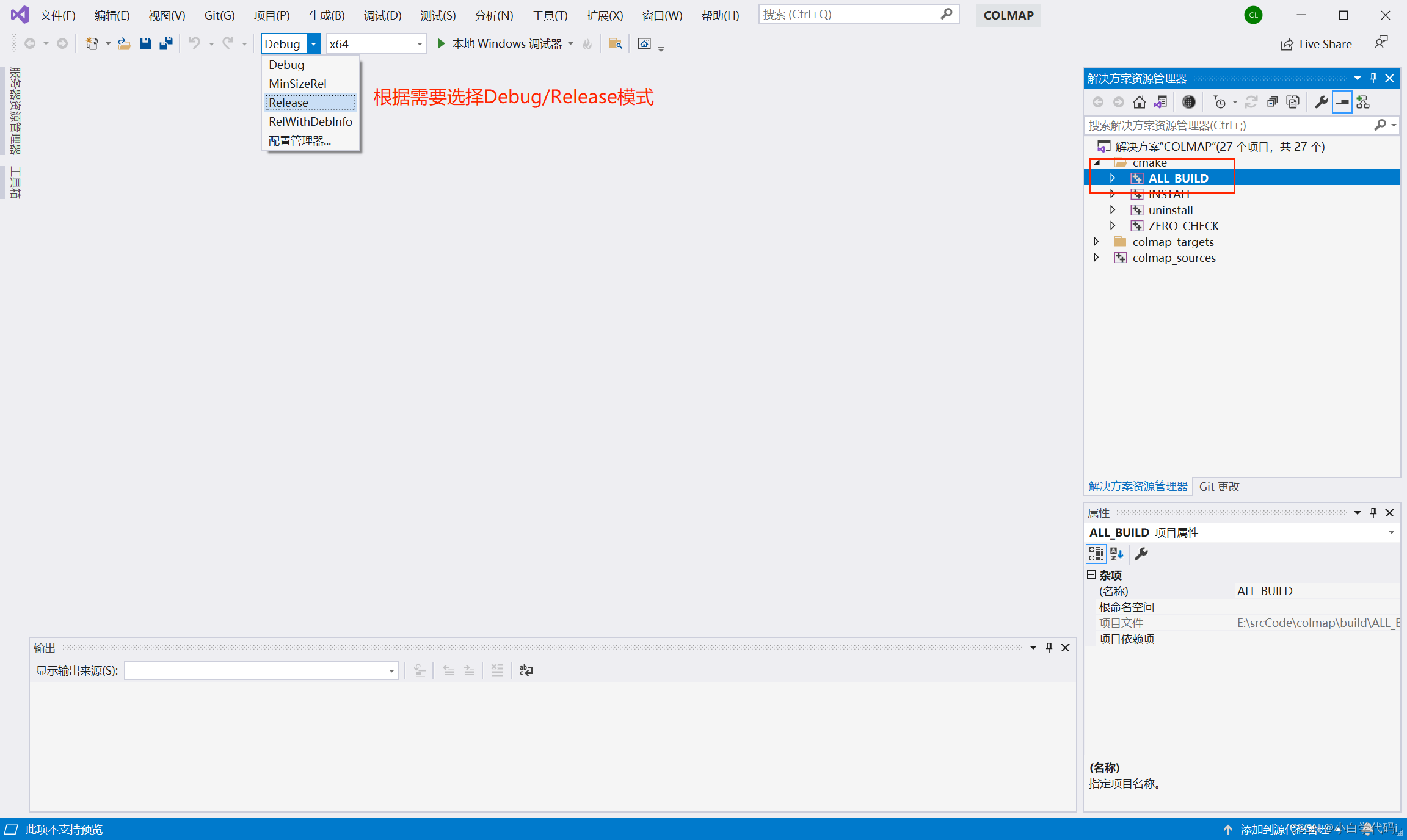Viewport: 1407px width, 840px height.
Task: Click the Collapse All icon in Solution Explorer
Action: pyautogui.click(x=1272, y=102)
